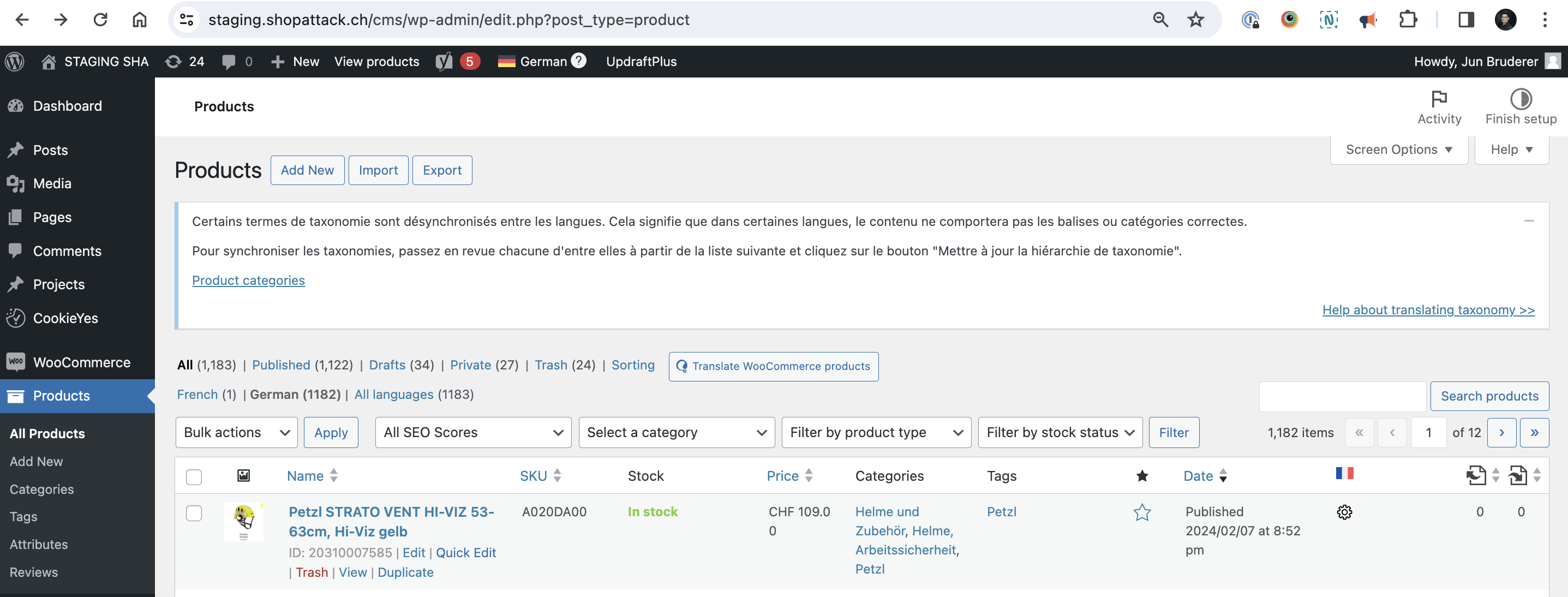The height and width of the screenshot is (597, 1568).
Task: Open Help about translating taxonomy link
Action: coord(1428,310)
